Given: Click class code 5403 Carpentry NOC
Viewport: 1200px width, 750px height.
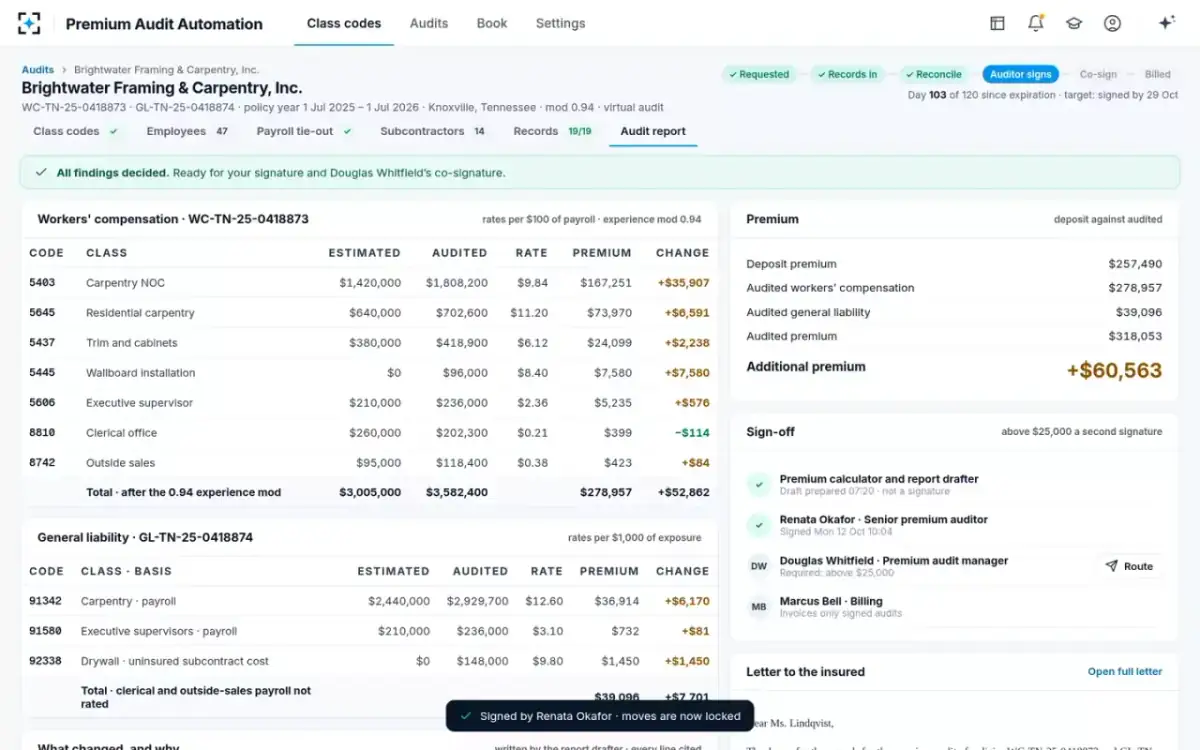Looking at the screenshot, I should [x=369, y=283].
